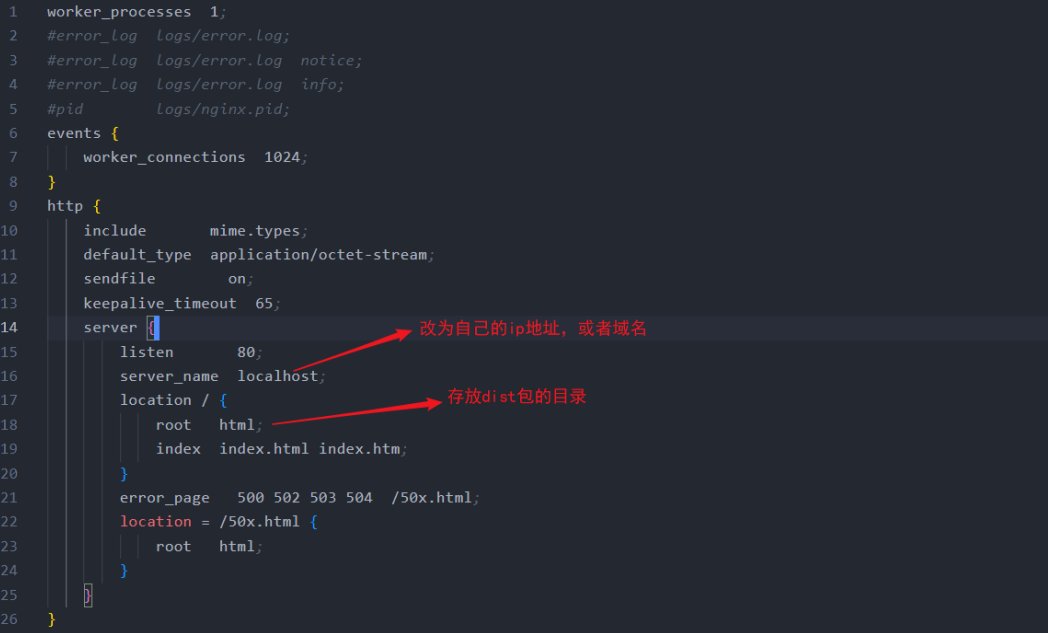The image size is (1048, 633).
Task: Click the red annotation about the dist directory
Action: [x=516, y=397]
